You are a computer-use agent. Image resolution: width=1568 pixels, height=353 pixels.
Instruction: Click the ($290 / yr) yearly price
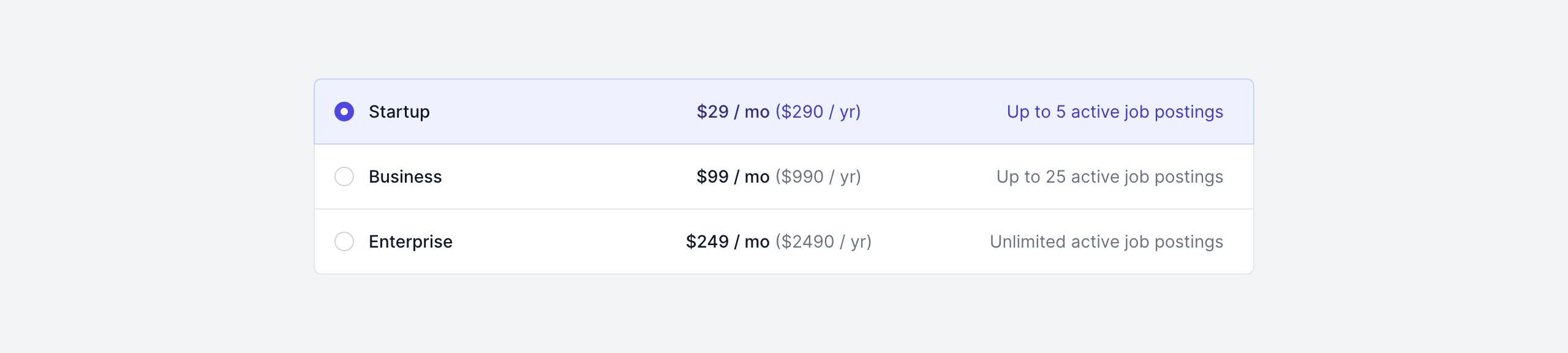click(818, 112)
